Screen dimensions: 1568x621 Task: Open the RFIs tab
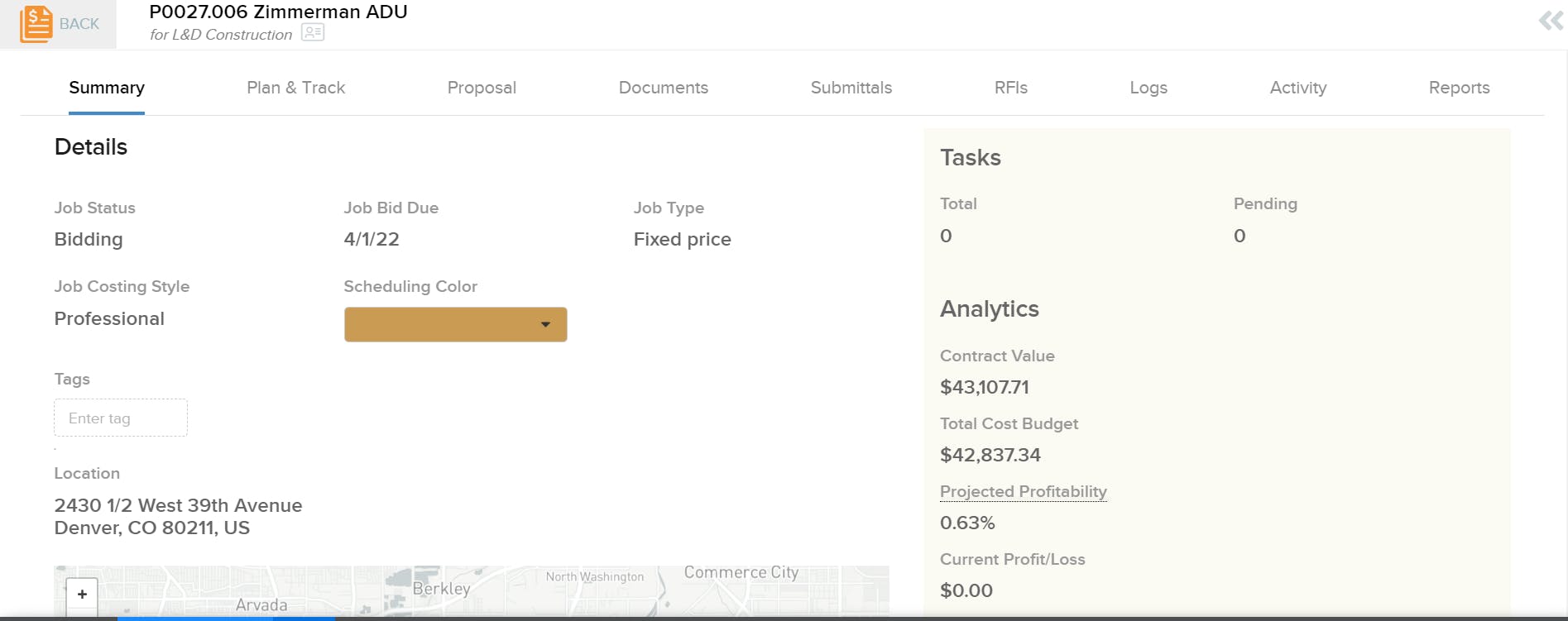click(x=1011, y=88)
